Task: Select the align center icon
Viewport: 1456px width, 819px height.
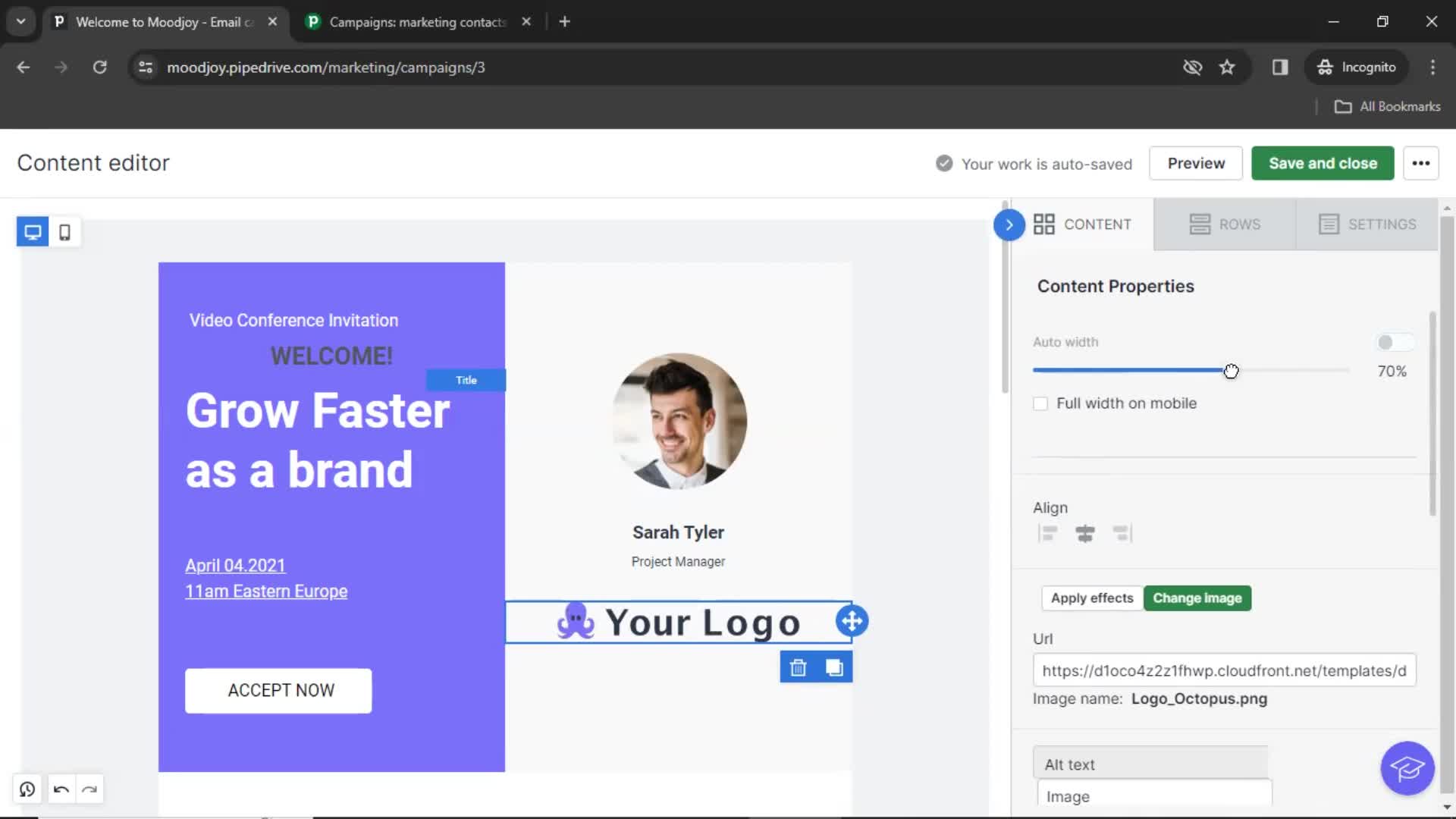Action: point(1085,534)
